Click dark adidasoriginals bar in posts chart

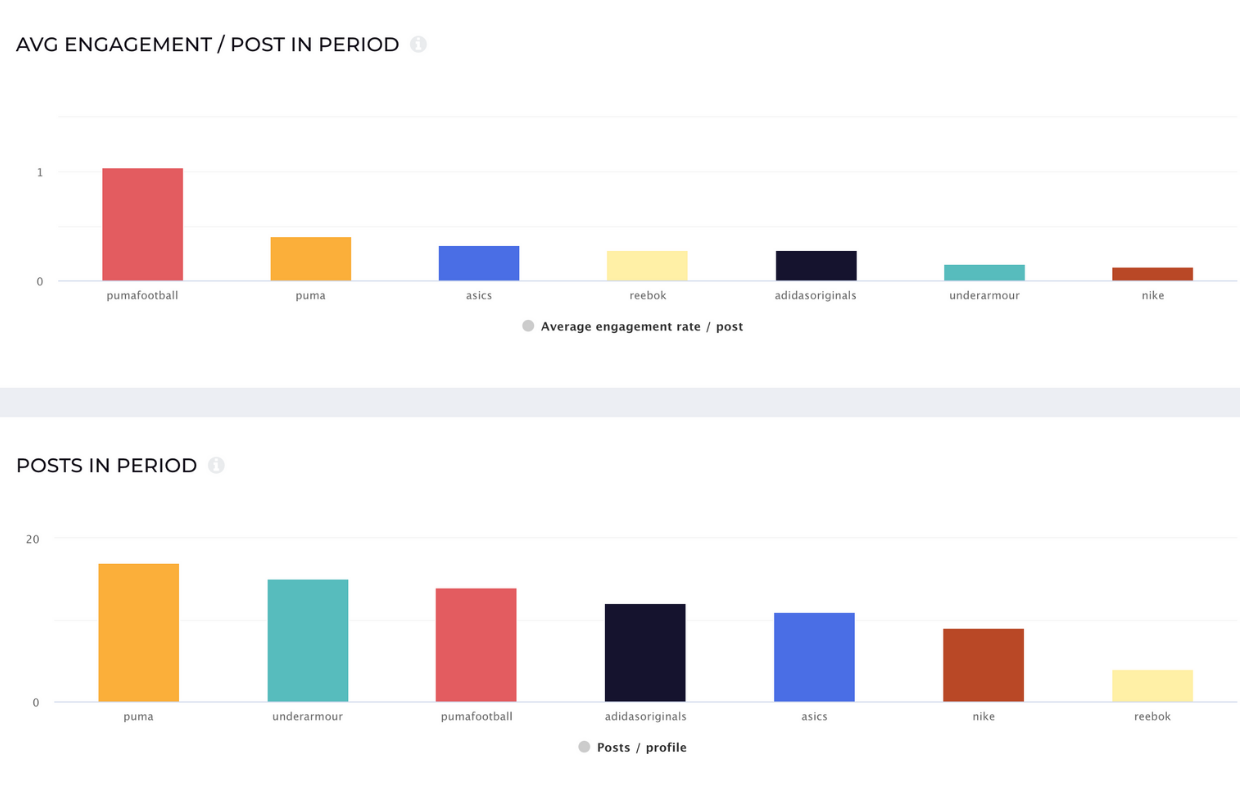point(645,653)
